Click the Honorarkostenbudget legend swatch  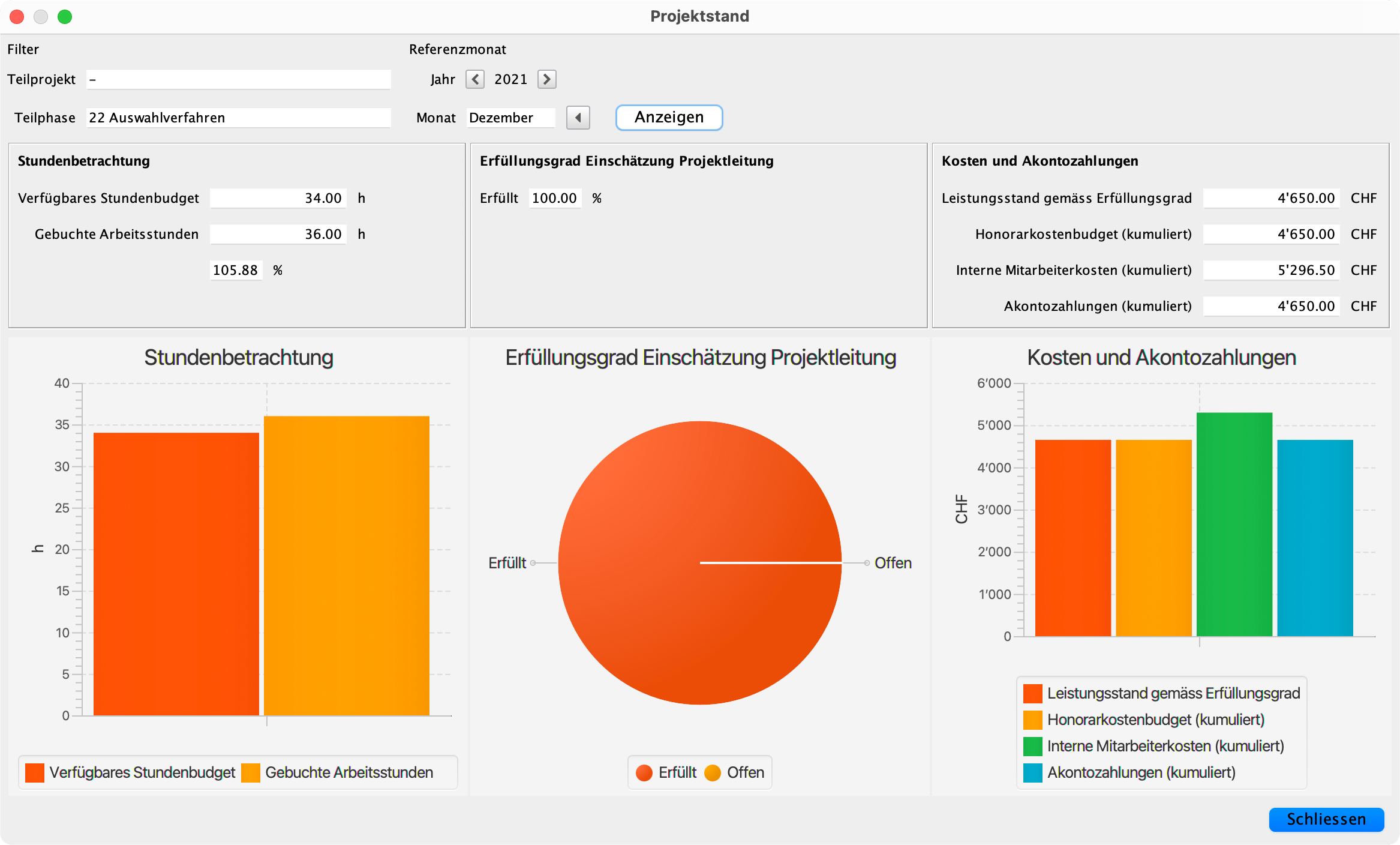[1033, 720]
